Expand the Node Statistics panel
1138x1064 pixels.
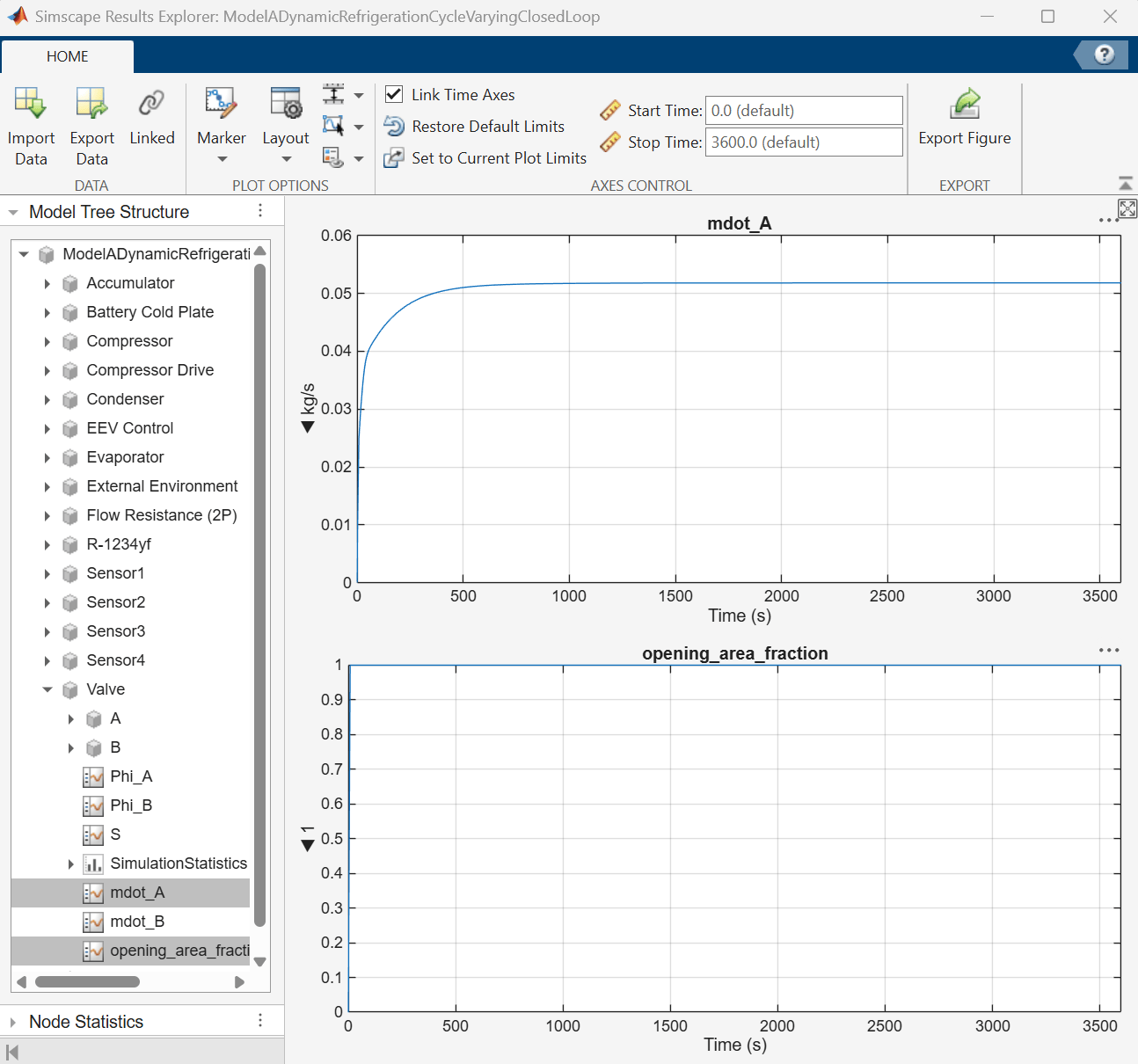pyautogui.click(x=12, y=1022)
